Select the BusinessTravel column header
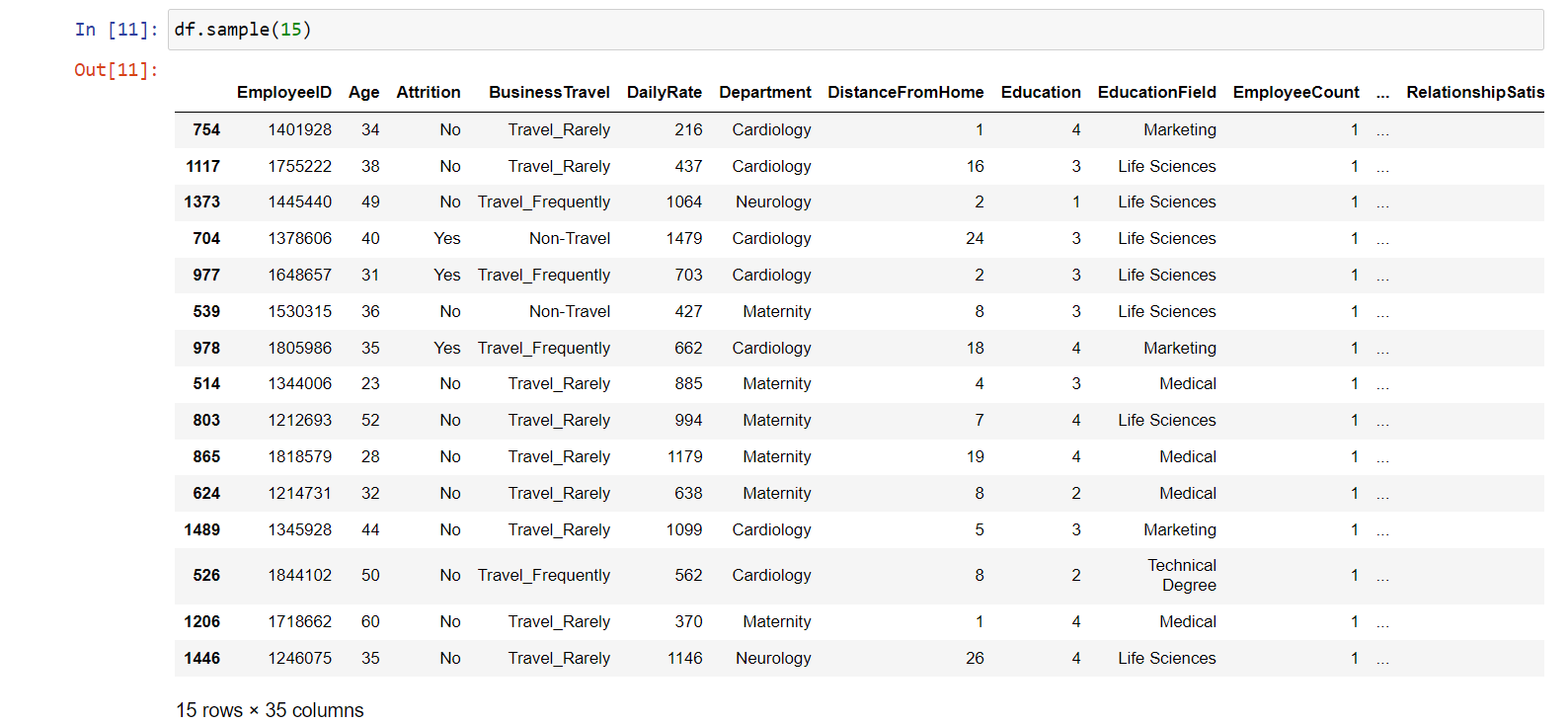Screen dimensions: 1568x724 click(549, 92)
